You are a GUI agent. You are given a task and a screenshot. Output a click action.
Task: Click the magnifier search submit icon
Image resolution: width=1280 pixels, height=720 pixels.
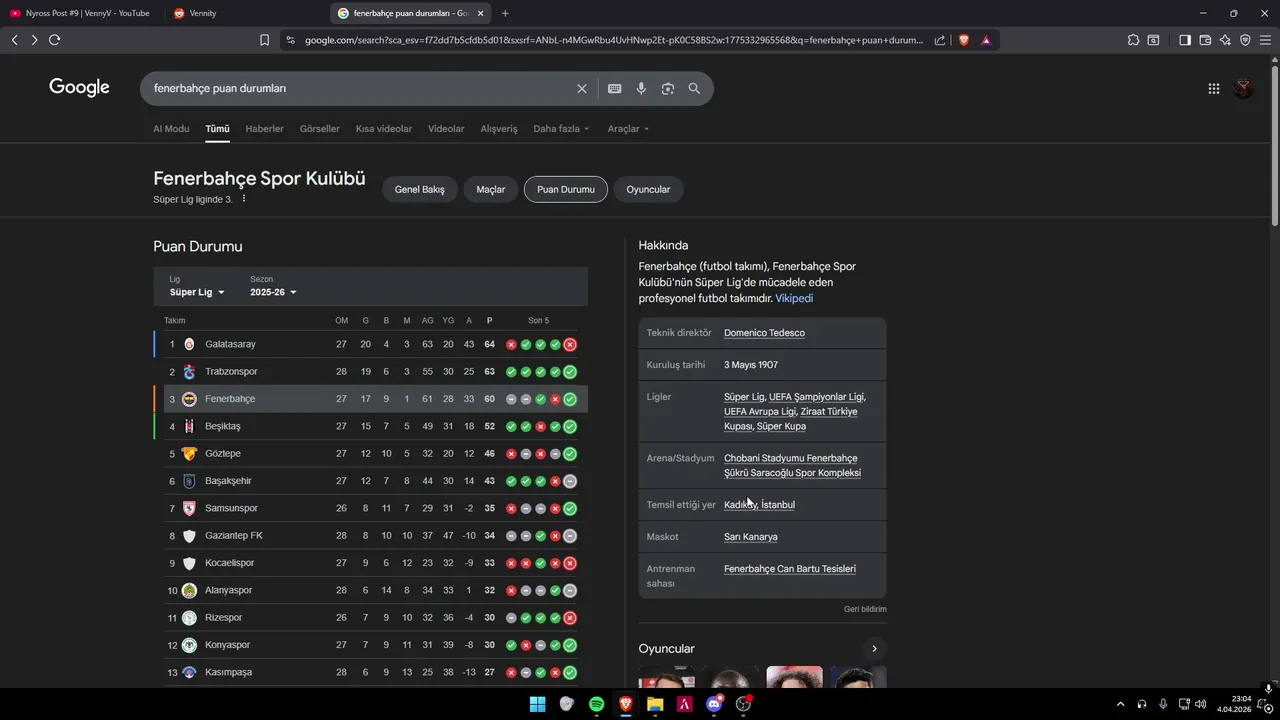[x=694, y=88]
